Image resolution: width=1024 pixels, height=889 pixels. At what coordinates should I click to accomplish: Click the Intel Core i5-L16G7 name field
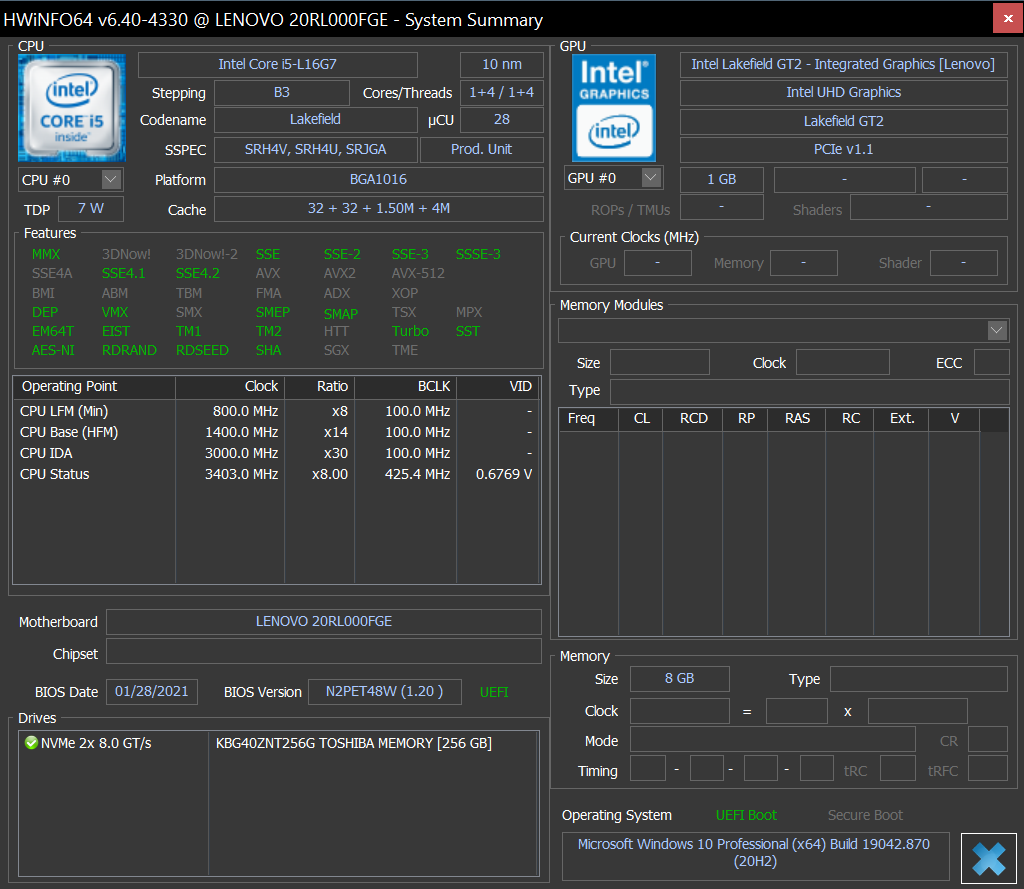click(x=277, y=65)
